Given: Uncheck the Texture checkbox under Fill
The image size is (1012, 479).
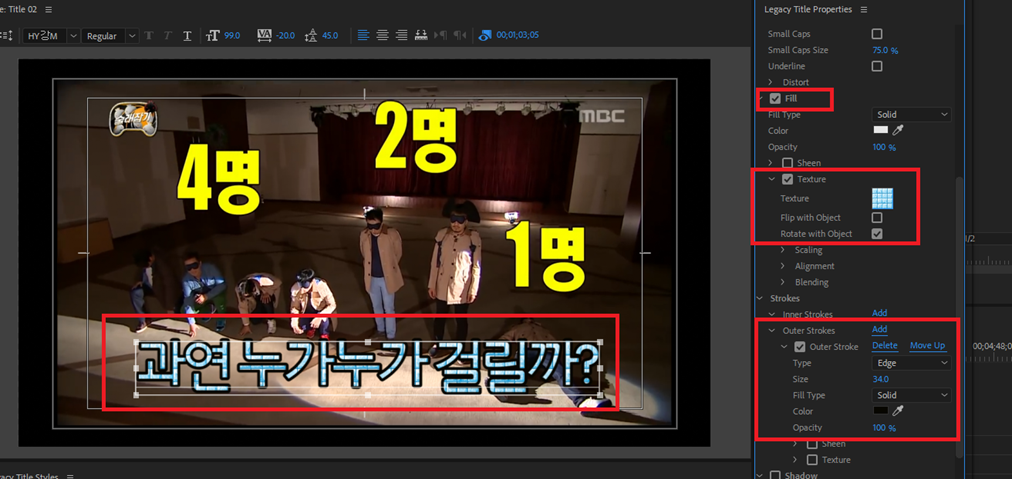Looking at the screenshot, I should (787, 179).
